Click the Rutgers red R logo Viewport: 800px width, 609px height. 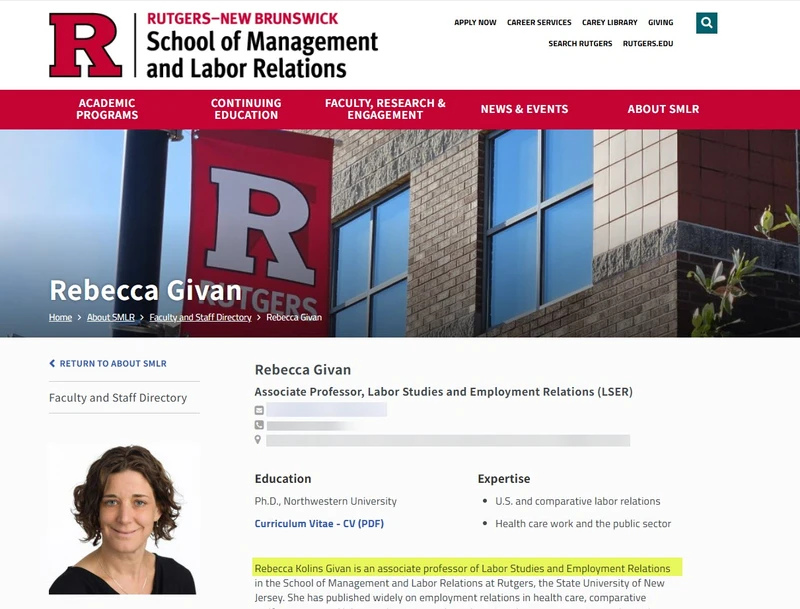[85, 45]
